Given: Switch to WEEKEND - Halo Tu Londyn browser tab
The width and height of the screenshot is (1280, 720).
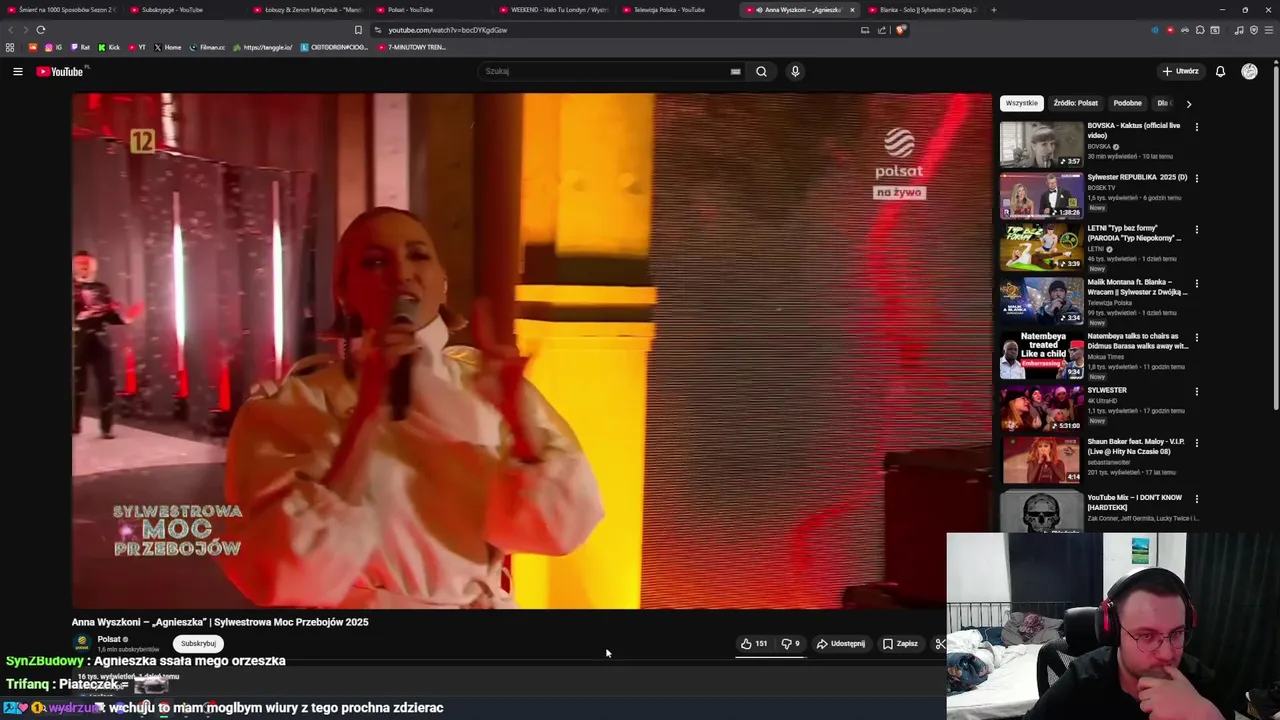Looking at the screenshot, I should (555, 10).
